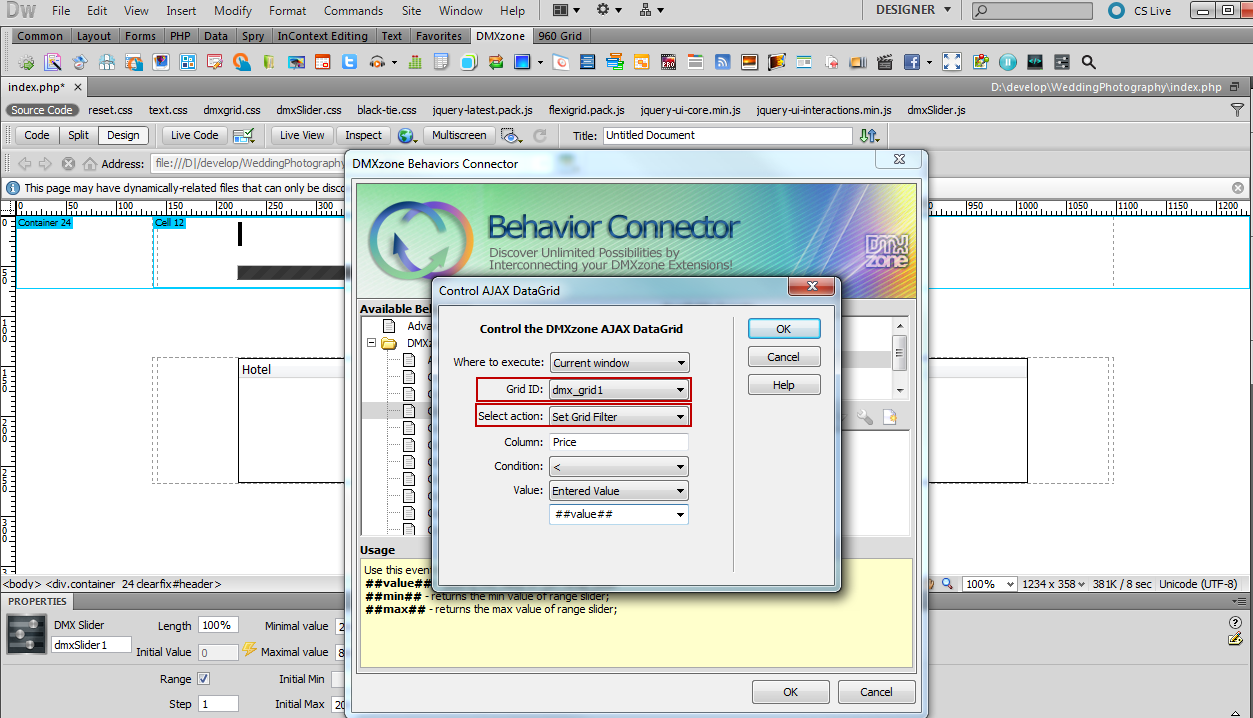Open the Properties panel help icon
The image size is (1253, 718).
1235,623
